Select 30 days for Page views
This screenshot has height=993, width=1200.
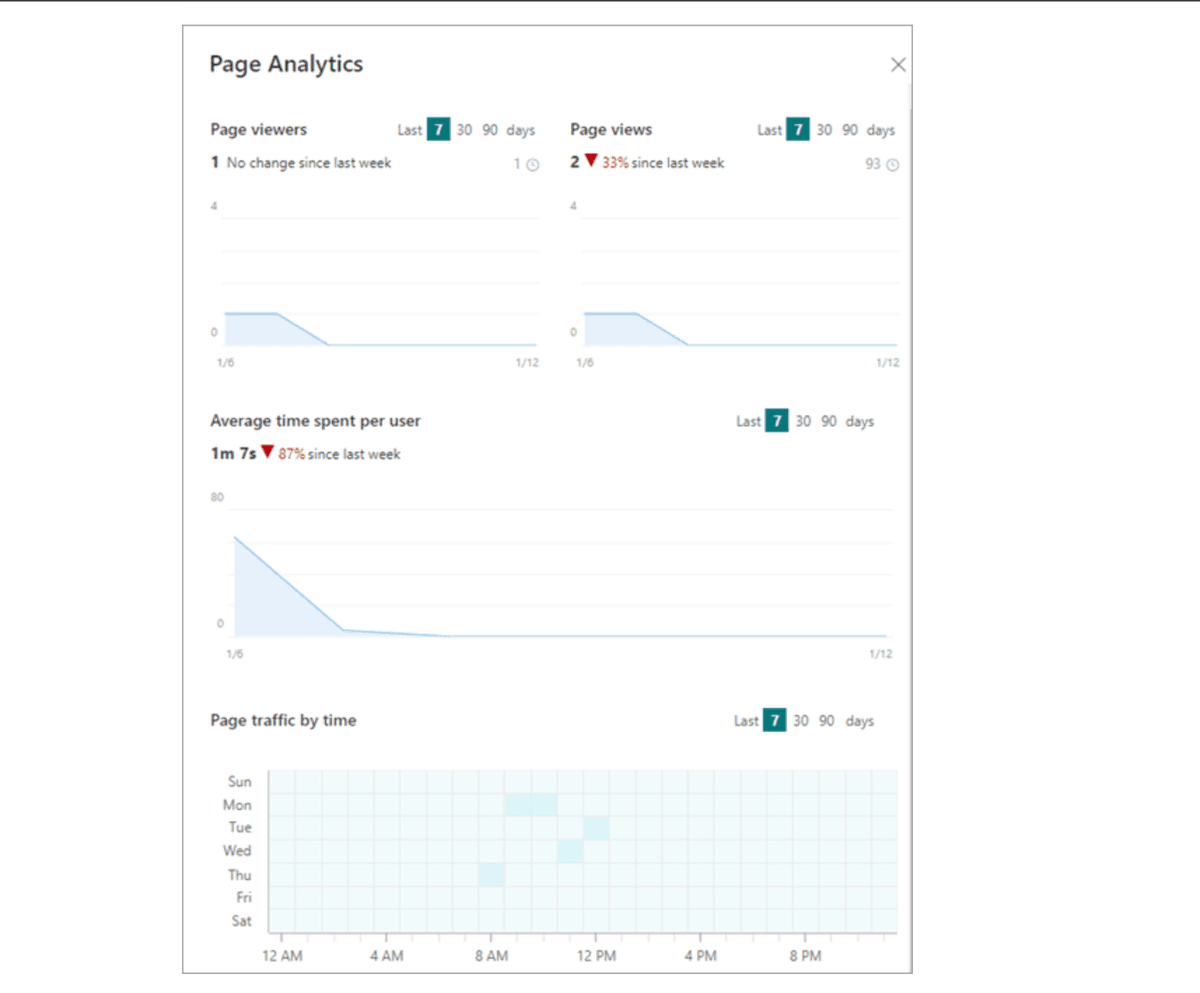coord(824,130)
